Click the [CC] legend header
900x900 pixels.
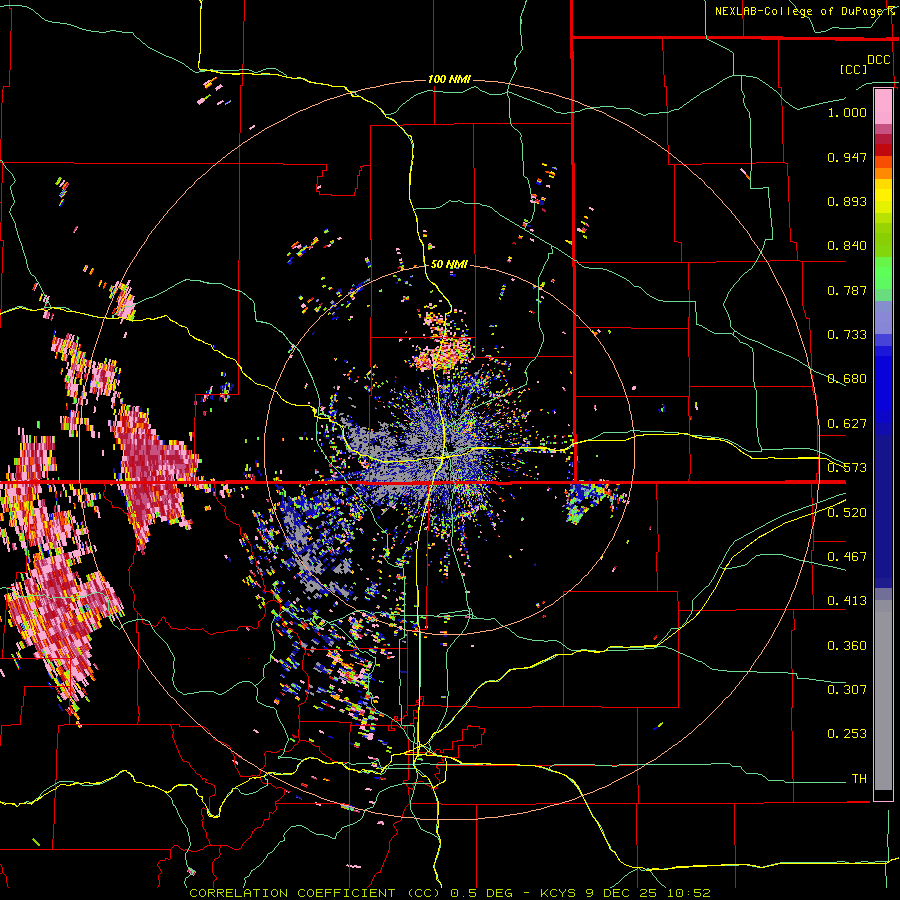[x=853, y=69]
